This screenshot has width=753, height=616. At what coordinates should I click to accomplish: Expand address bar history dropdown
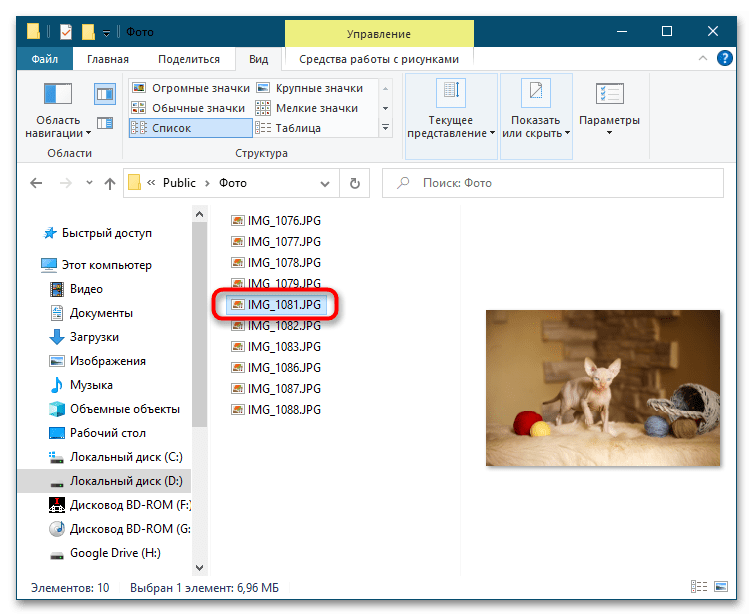[325, 183]
